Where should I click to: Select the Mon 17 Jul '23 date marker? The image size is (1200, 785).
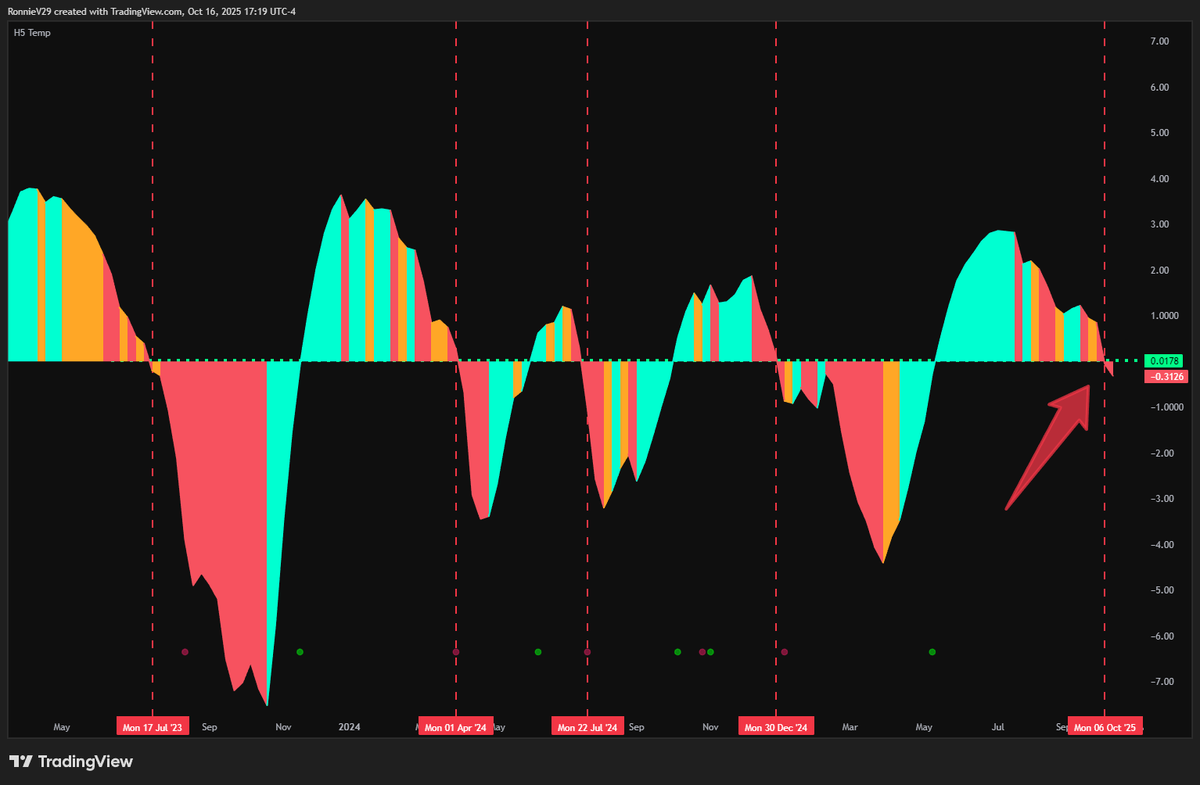pyautogui.click(x=152, y=727)
